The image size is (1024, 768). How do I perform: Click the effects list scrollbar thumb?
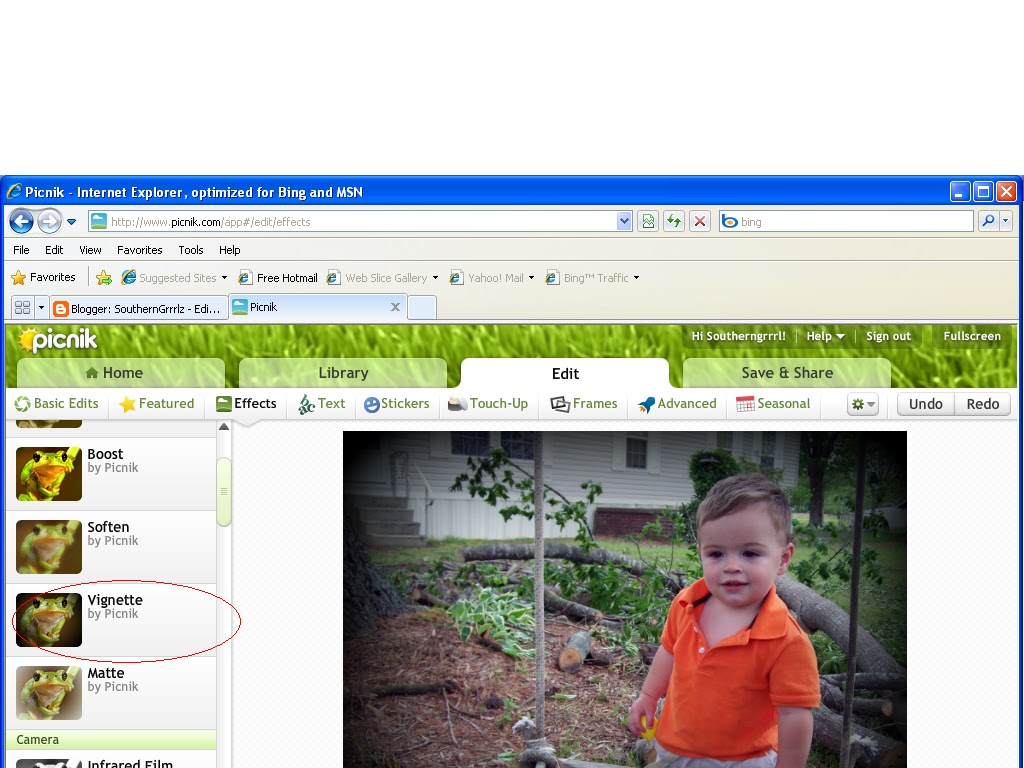click(224, 492)
